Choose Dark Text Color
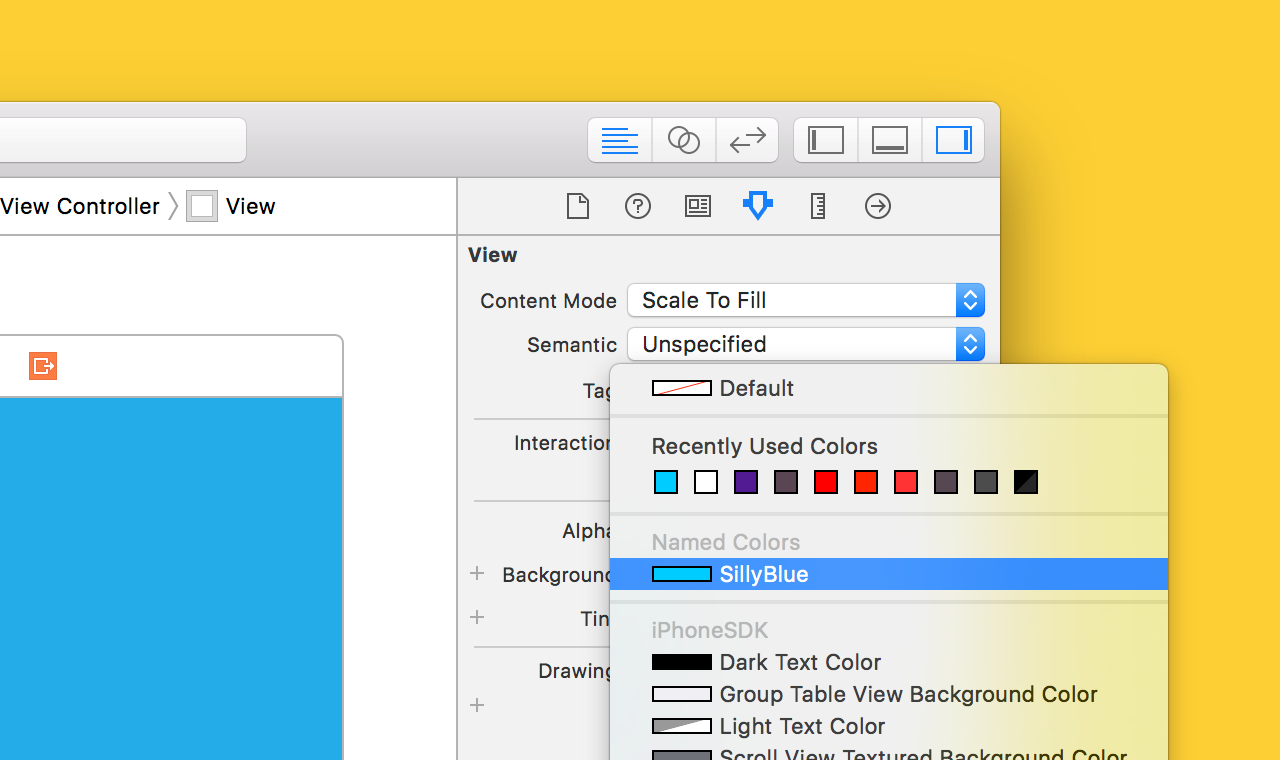 [889, 662]
